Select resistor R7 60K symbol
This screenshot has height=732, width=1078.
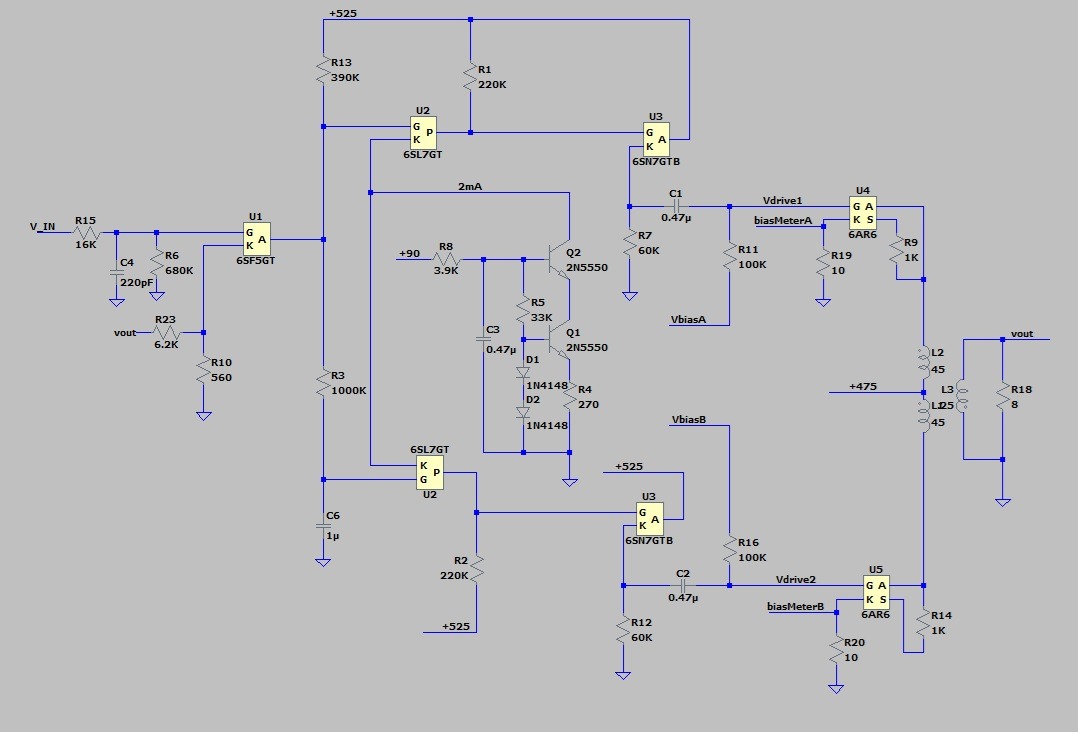click(x=630, y=243)
